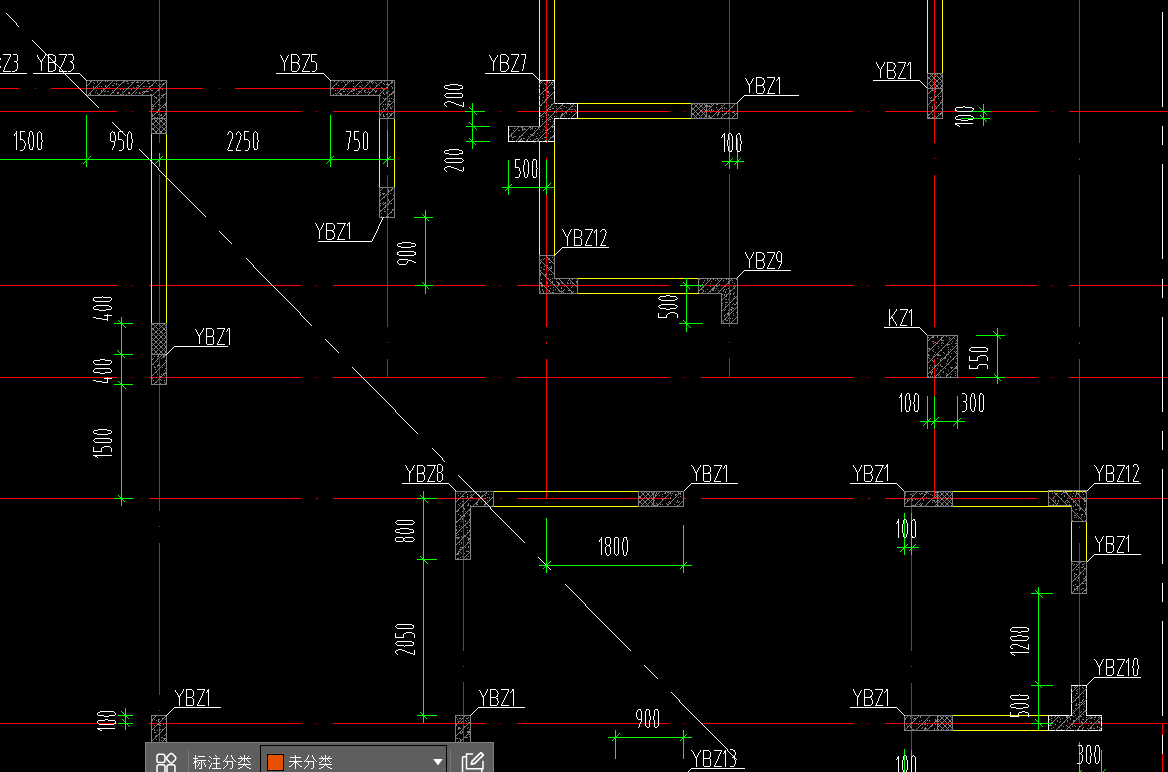The image size is (1168, 772).
Task: Select the YBZ5 column label
Action: pos(299,64)
